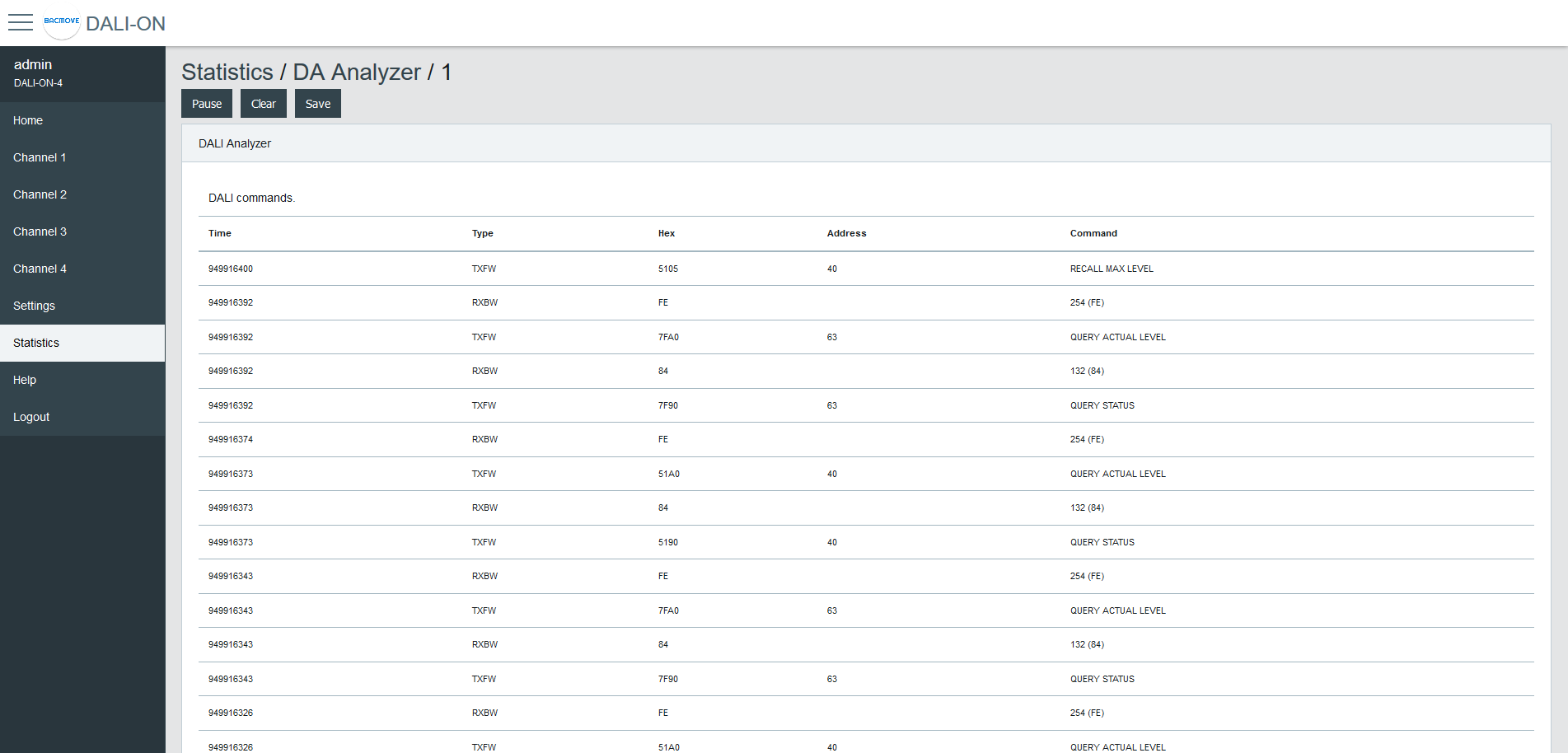Open the hamburger navigation menu
Screen dimensions: 1568x753
click(21, 23)
